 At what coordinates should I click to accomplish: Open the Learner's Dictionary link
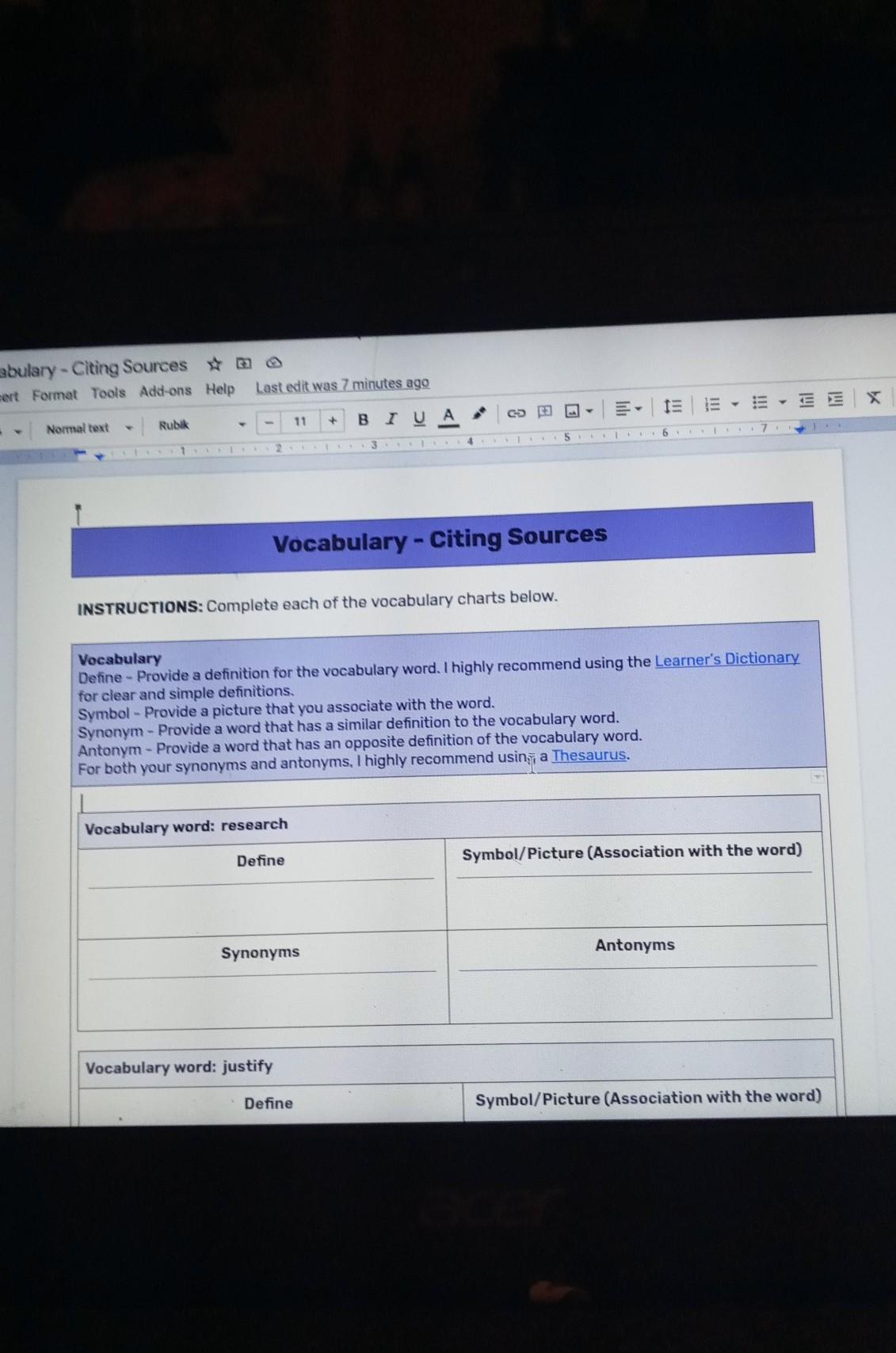726,659
